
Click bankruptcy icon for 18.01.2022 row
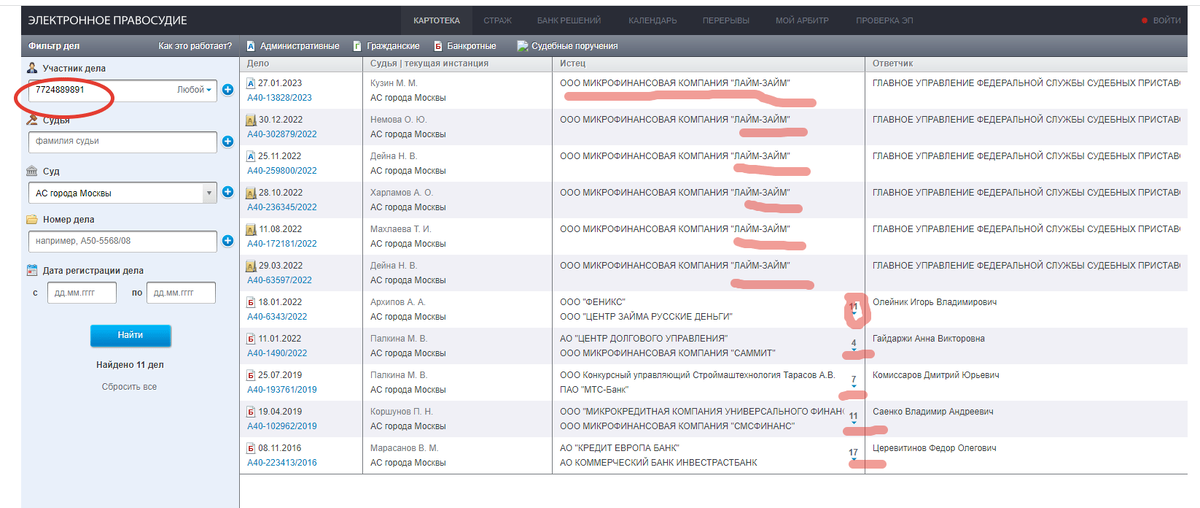coord(251,302)
